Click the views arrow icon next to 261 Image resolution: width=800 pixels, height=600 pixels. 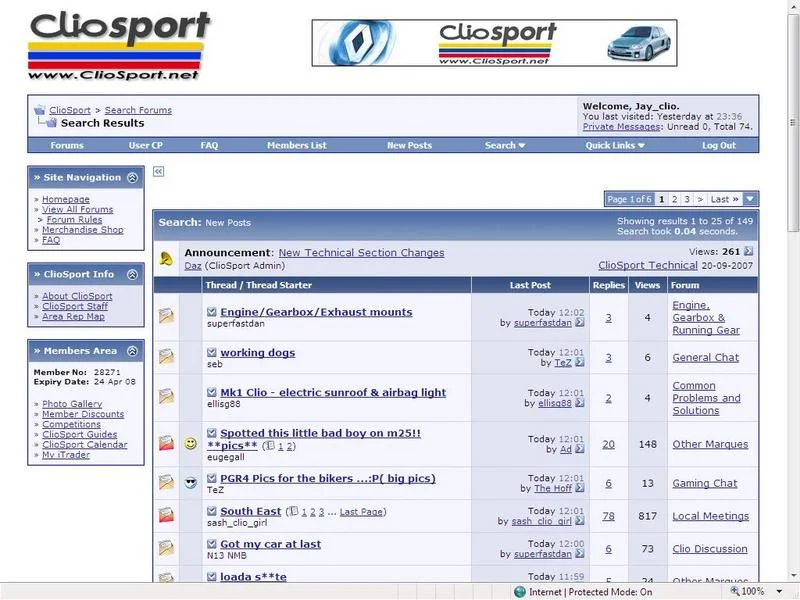[748, 251]
